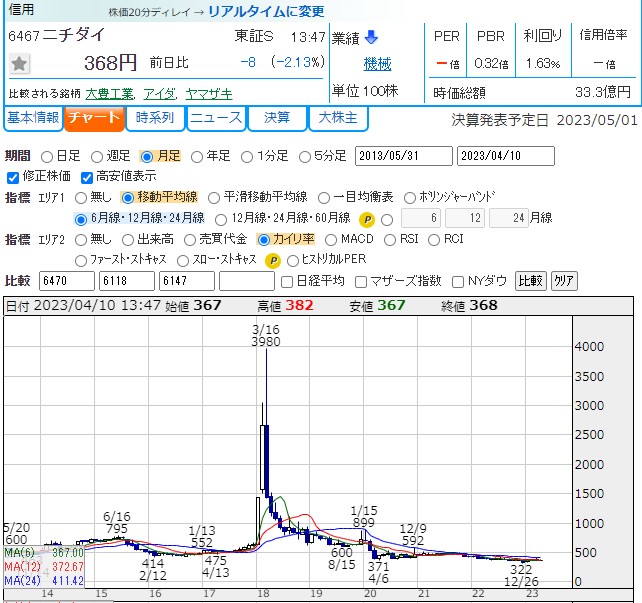
Task: Select ファースト・ストキャス indicator radio
Action: pos(81,261)
